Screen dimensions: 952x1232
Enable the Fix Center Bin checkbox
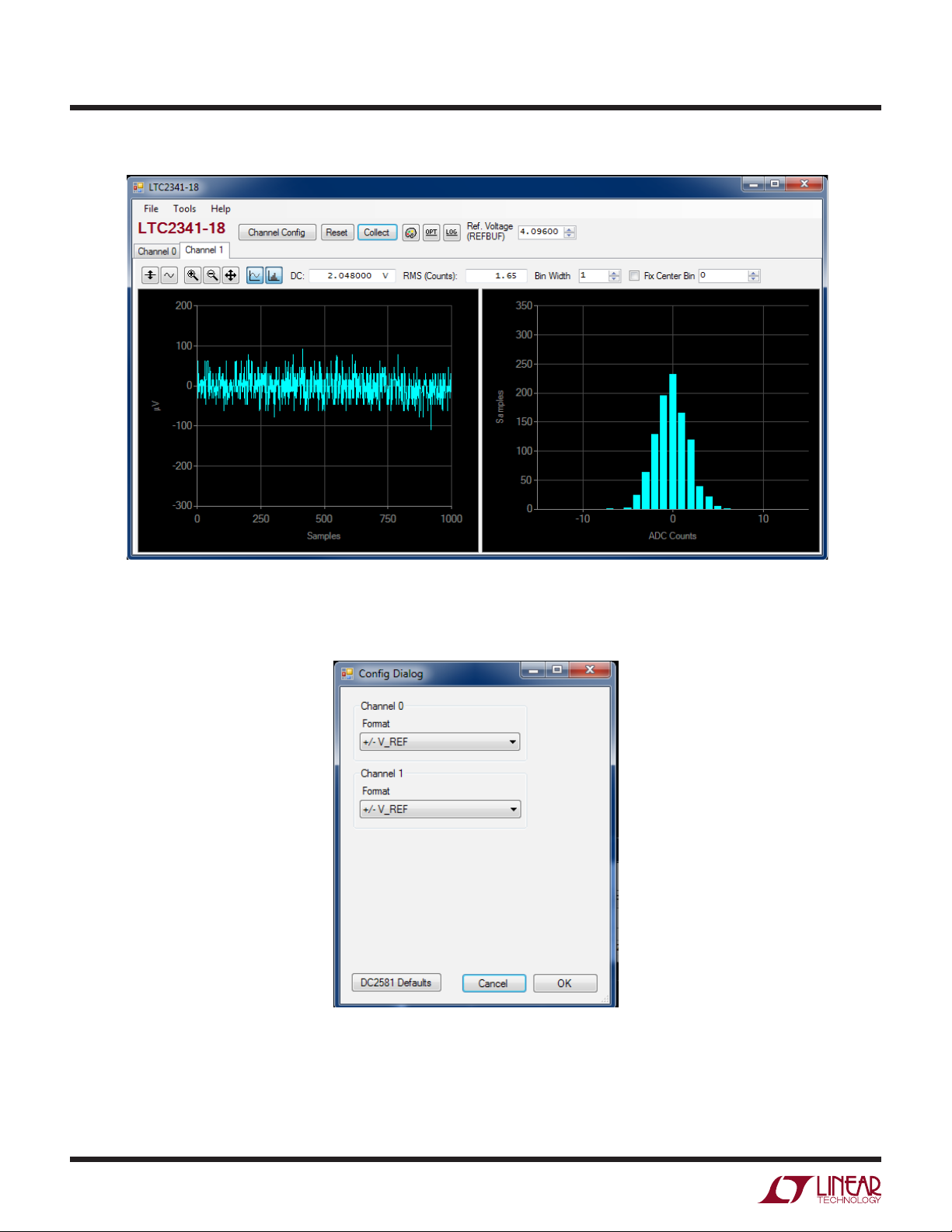pos(634,276)
